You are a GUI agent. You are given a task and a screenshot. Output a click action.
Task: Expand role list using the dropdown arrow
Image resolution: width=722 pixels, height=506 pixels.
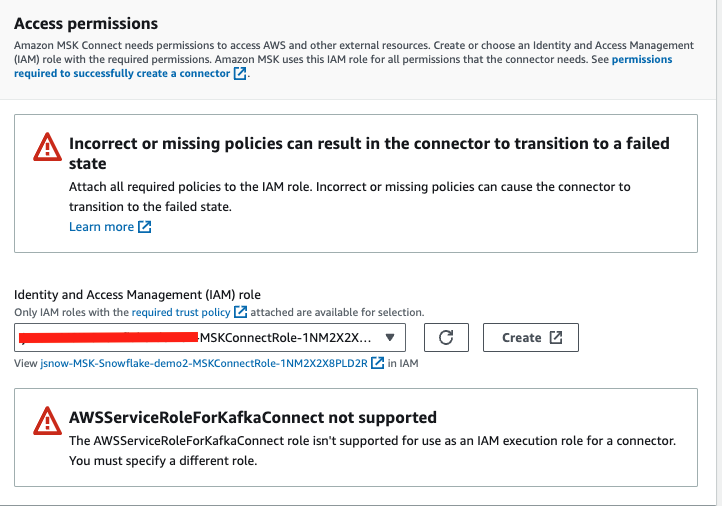click(391, 338)
